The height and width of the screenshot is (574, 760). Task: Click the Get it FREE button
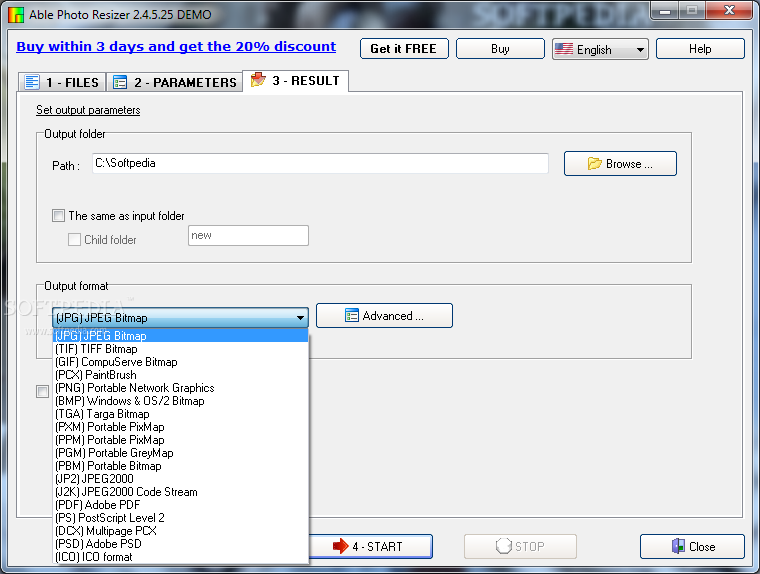click(404, 48)
